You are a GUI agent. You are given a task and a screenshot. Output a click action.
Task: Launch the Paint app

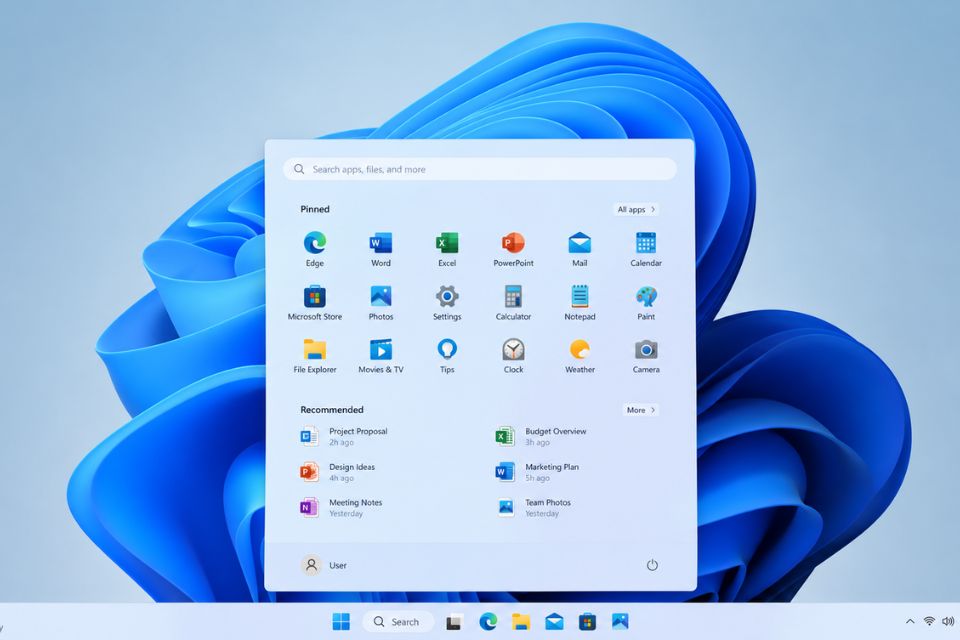click(646, 303)
